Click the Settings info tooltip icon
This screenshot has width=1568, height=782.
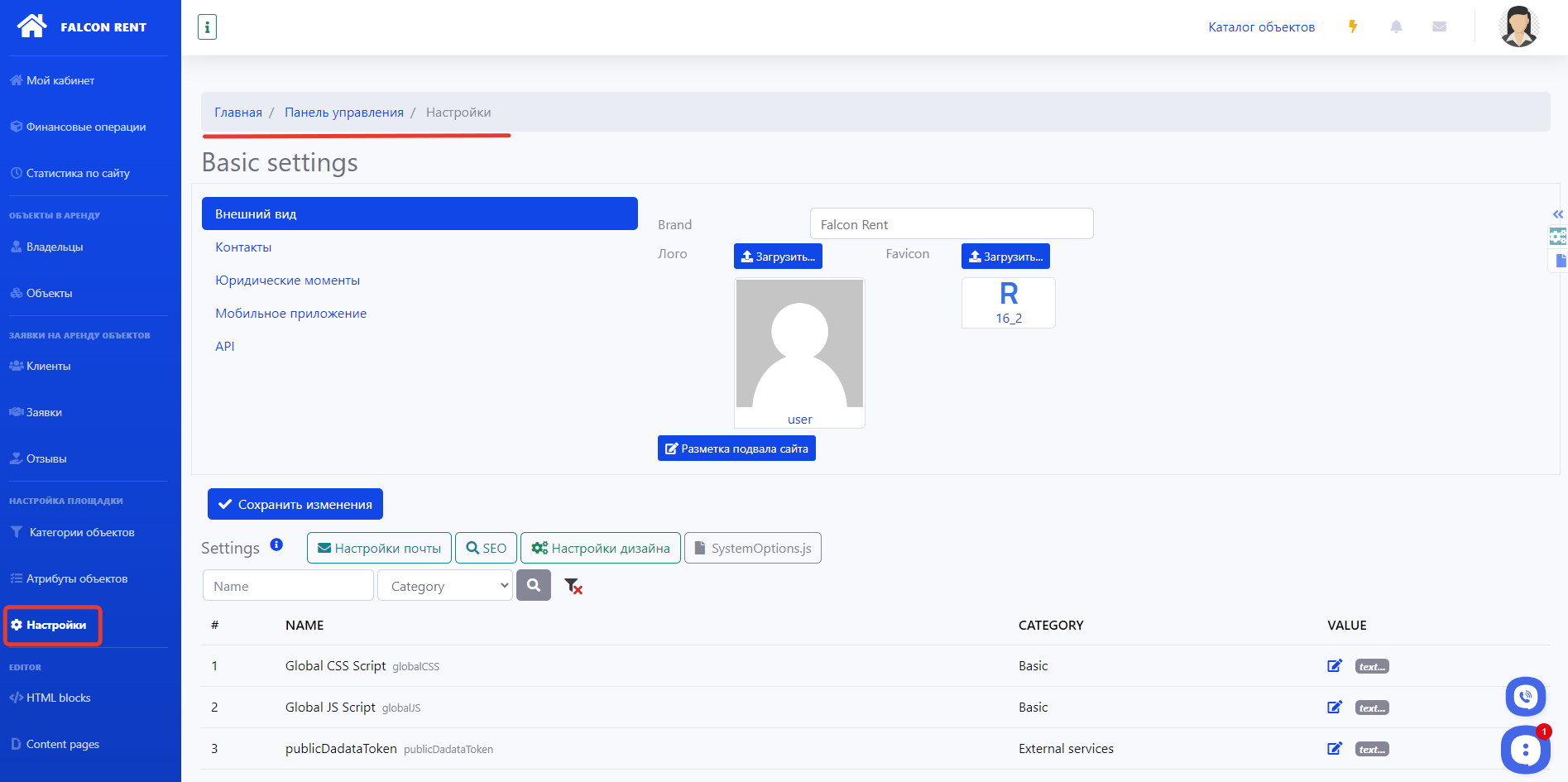tap(276, 545)
